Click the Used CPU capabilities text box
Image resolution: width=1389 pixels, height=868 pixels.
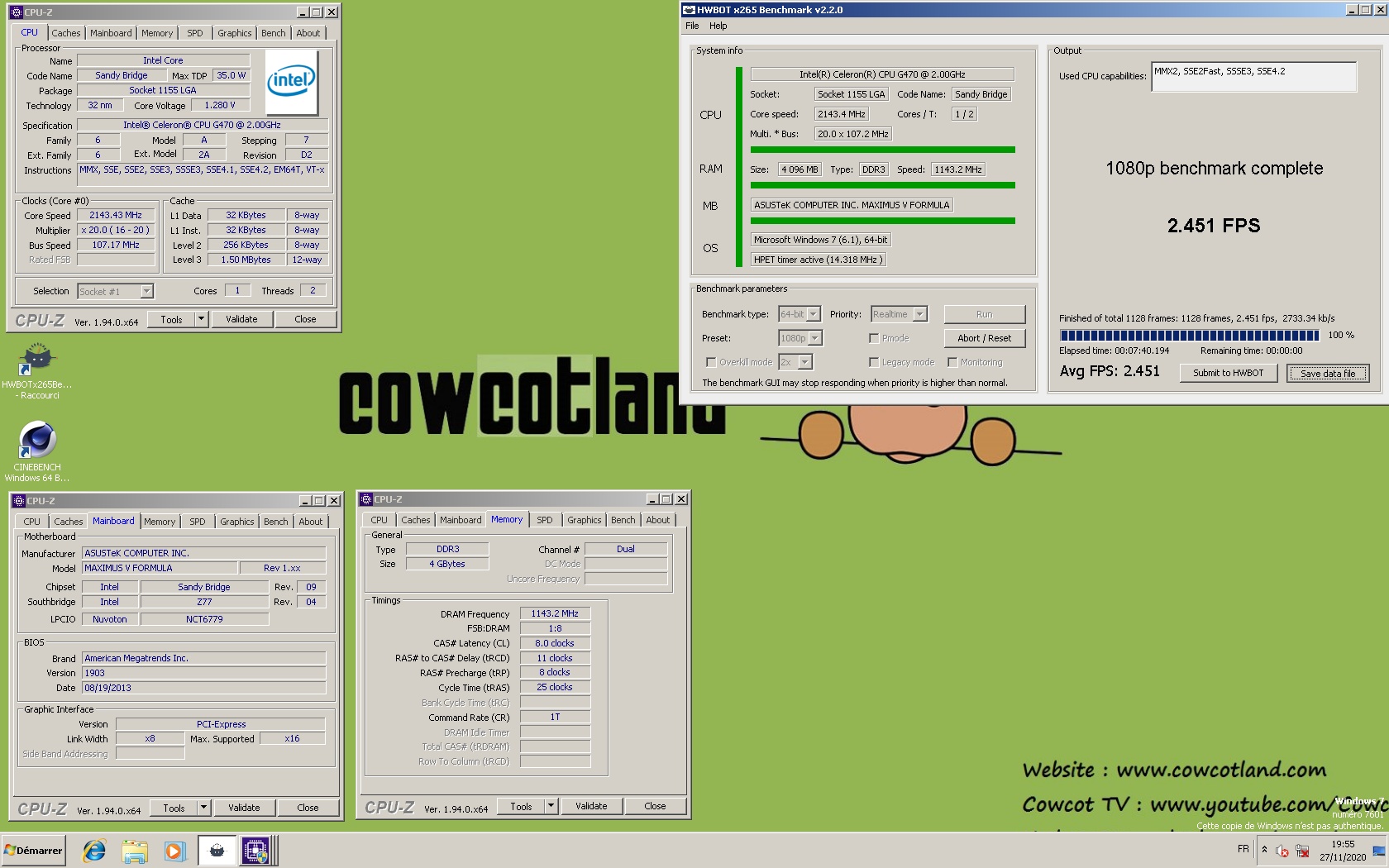(x=1253, y=77)
